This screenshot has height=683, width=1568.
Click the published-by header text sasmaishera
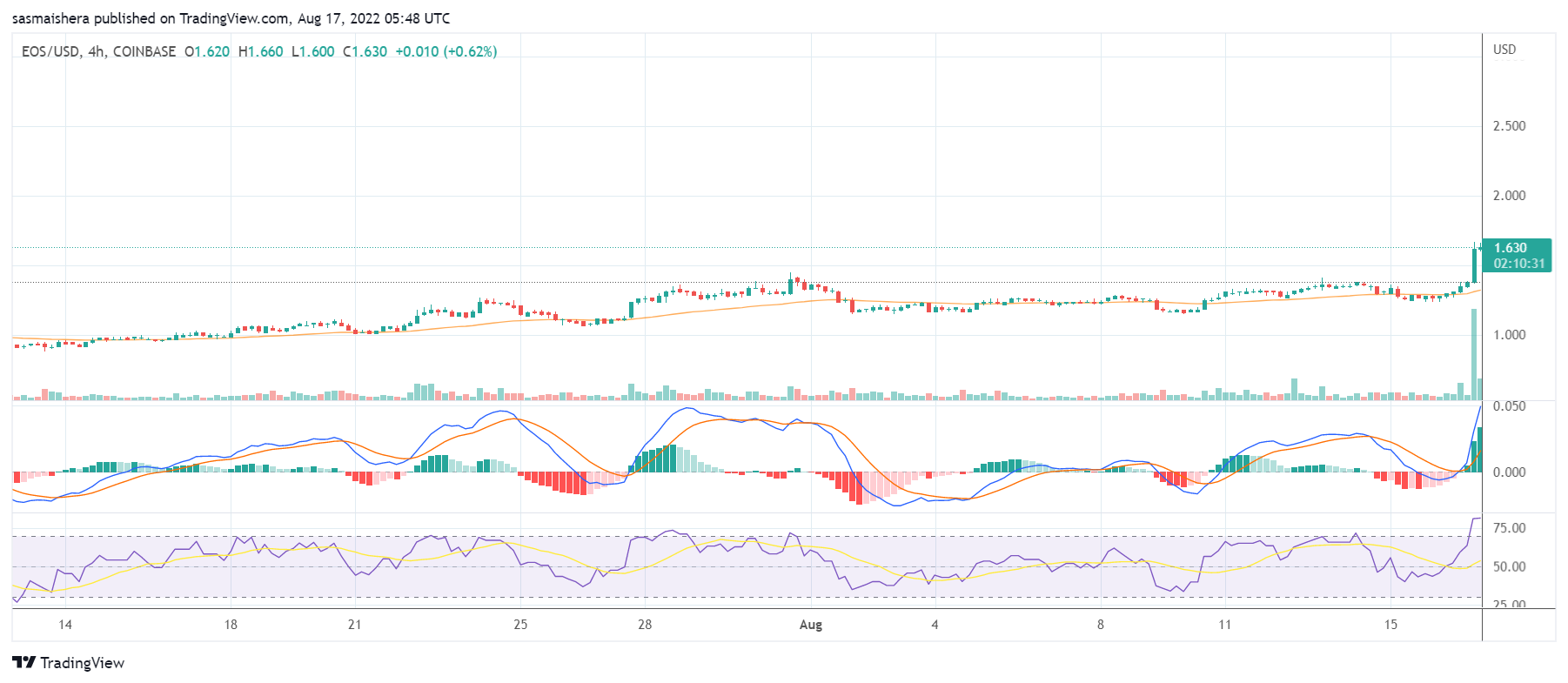coord(50,18)
